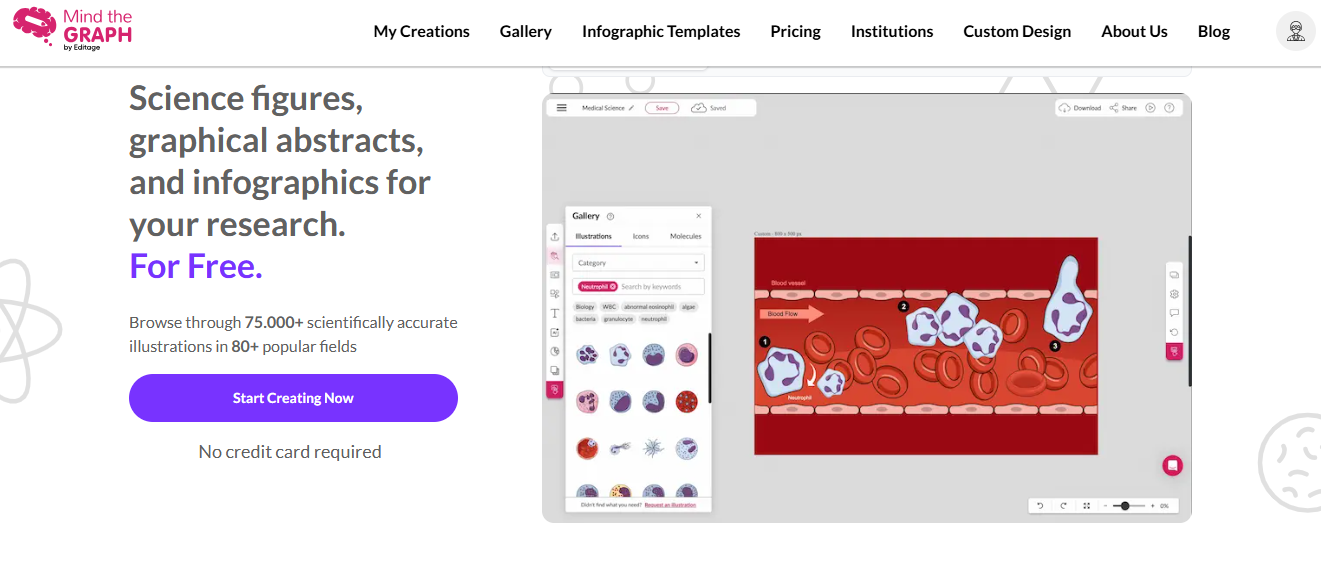Click the upload icon in the left sidebar

pos(555,237)
